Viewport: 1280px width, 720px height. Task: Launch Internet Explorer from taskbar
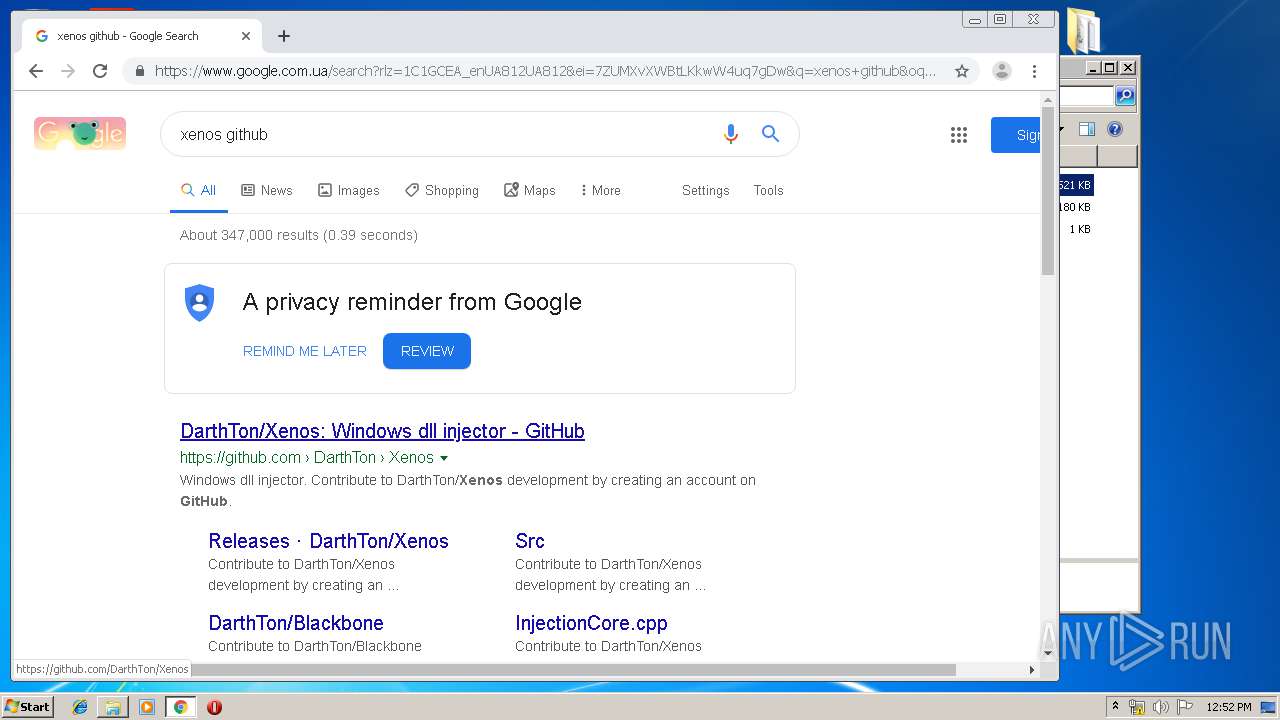pyautogui.click(x=80, y=707)
